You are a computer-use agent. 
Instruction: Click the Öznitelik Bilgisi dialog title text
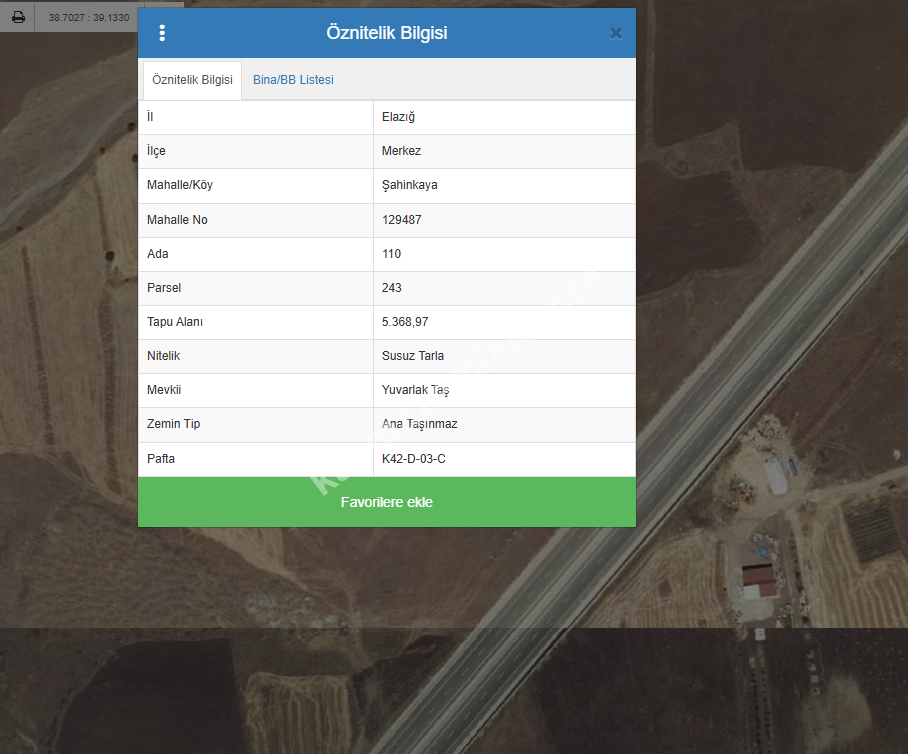386,33
